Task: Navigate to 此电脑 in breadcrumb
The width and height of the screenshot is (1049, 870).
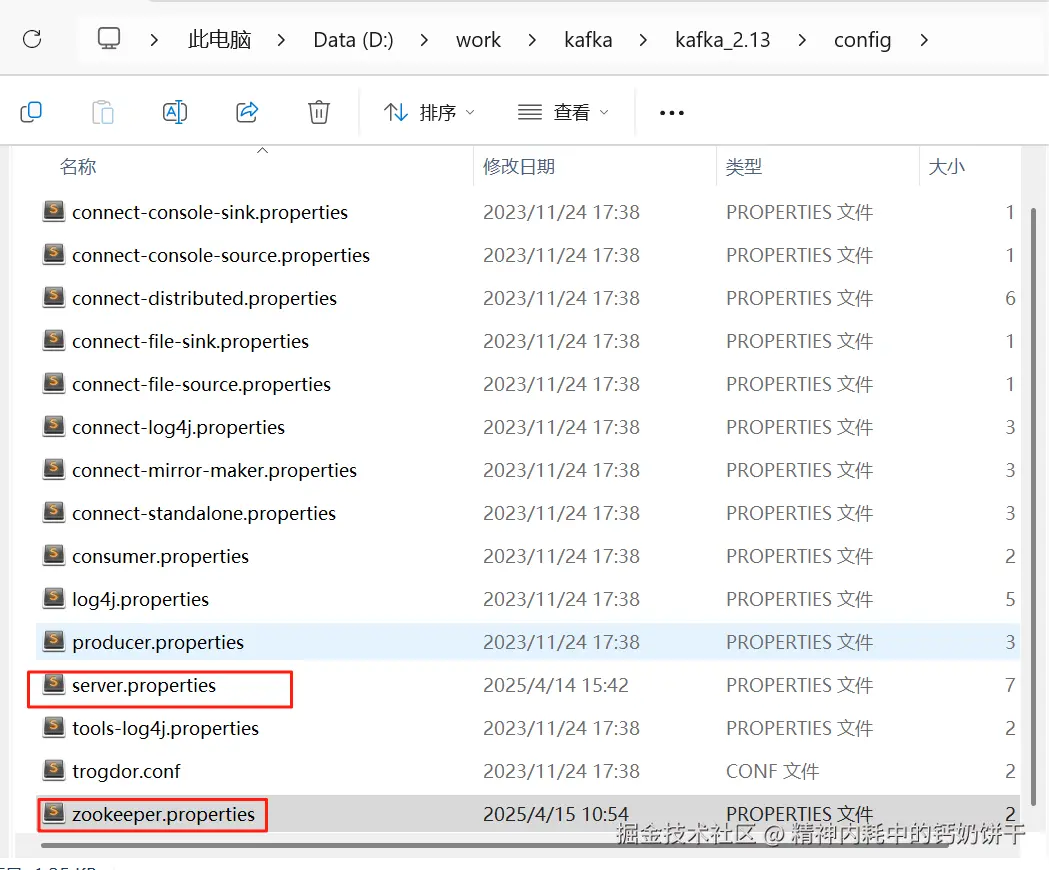Action: [x=219, y=39]
